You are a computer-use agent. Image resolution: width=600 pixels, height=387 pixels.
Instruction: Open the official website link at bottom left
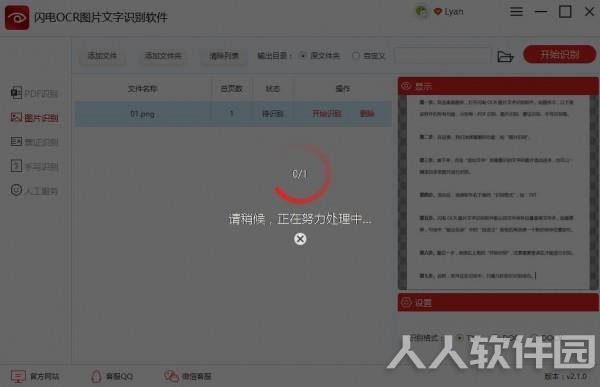point(35,376)
